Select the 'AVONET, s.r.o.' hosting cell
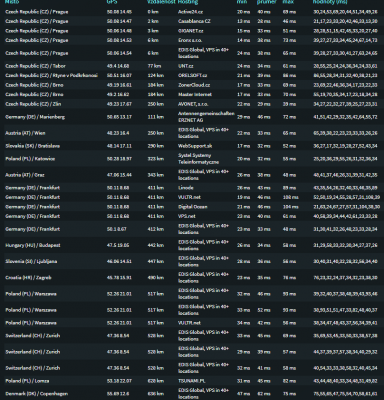Viewport: 384px width, 400px height. (x=194, y=104)
